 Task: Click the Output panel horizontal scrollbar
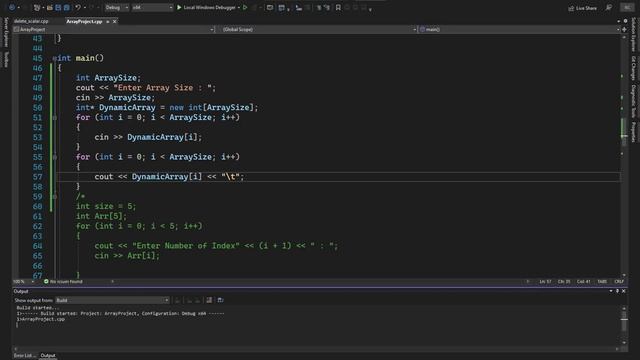316,349
